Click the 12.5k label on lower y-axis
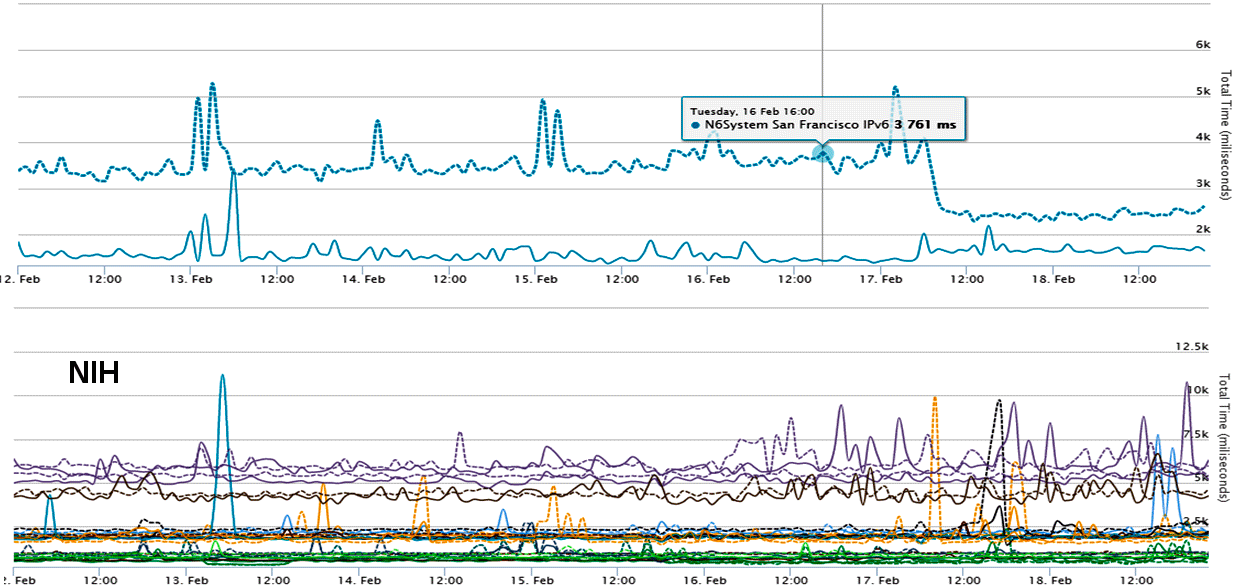 pyautogui.click(x=1194, y=346)
